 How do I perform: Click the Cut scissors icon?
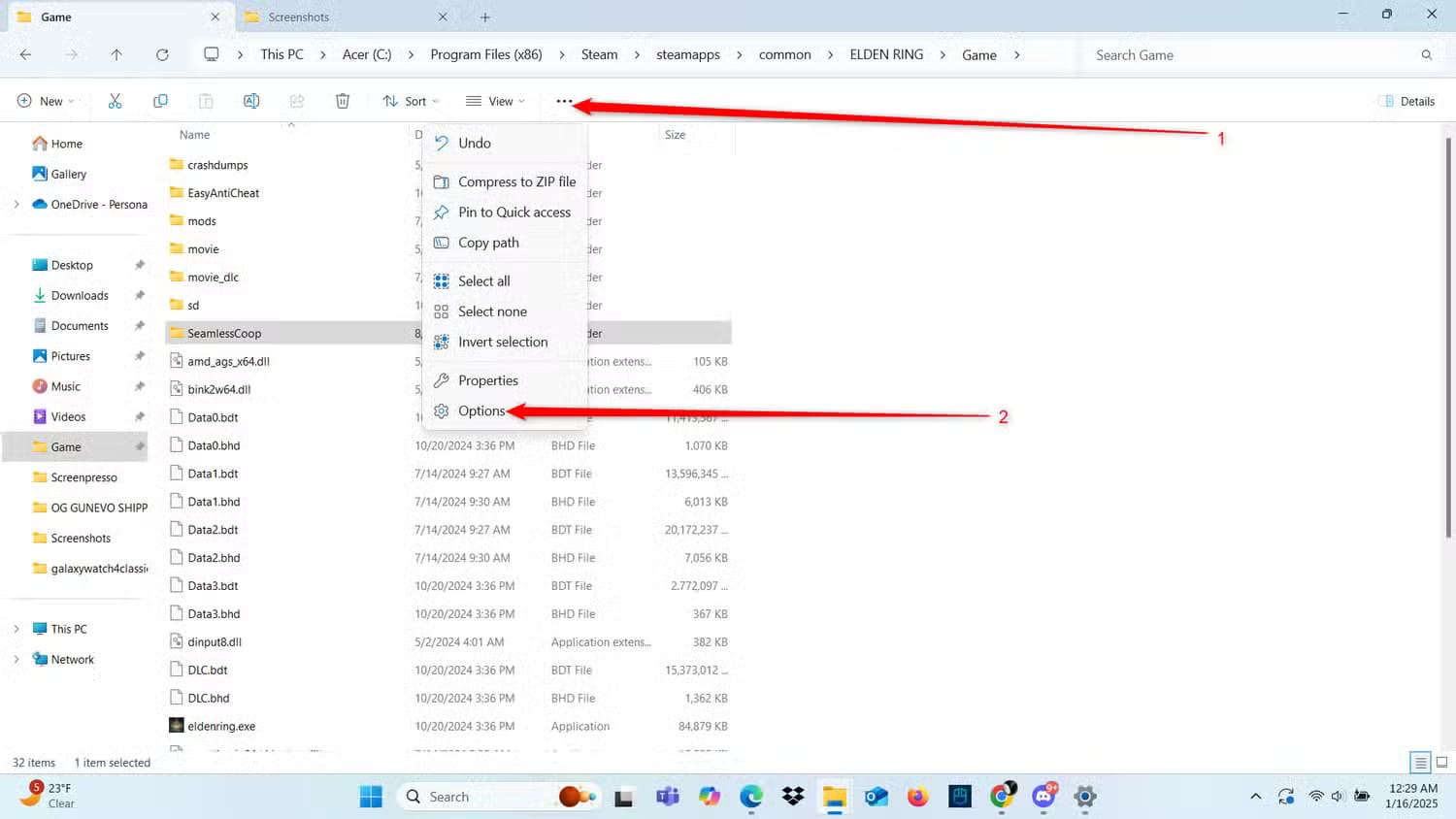pyautogui.click(x=115, y=101)
